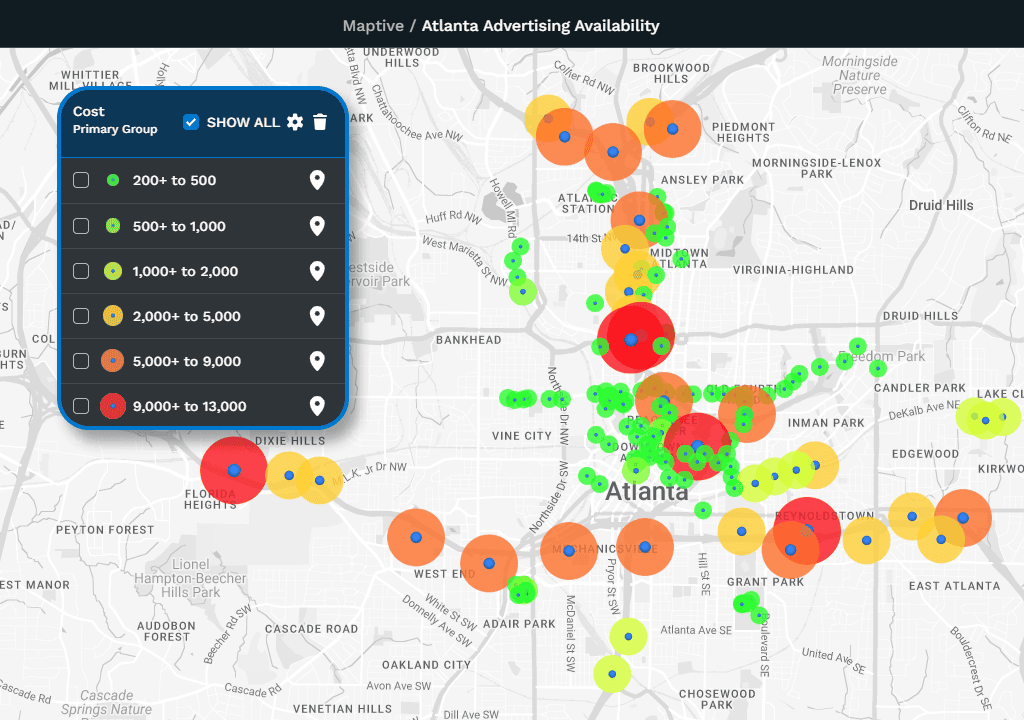Tick the 9,000+ to 13,000 checkbox

point(81,406)
